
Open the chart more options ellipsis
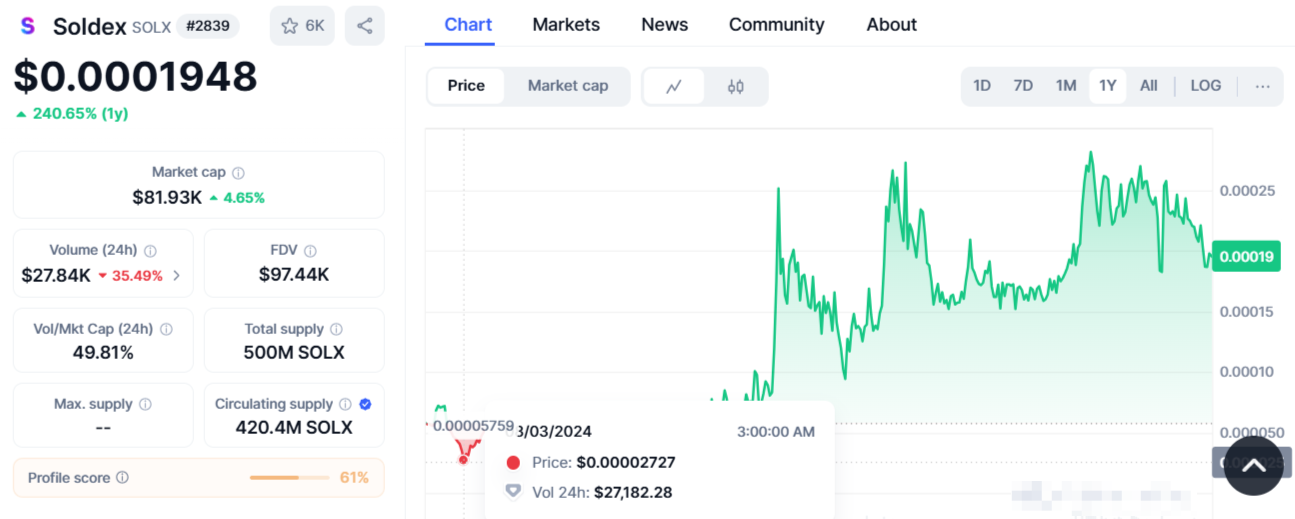(x=1262, y=86)
